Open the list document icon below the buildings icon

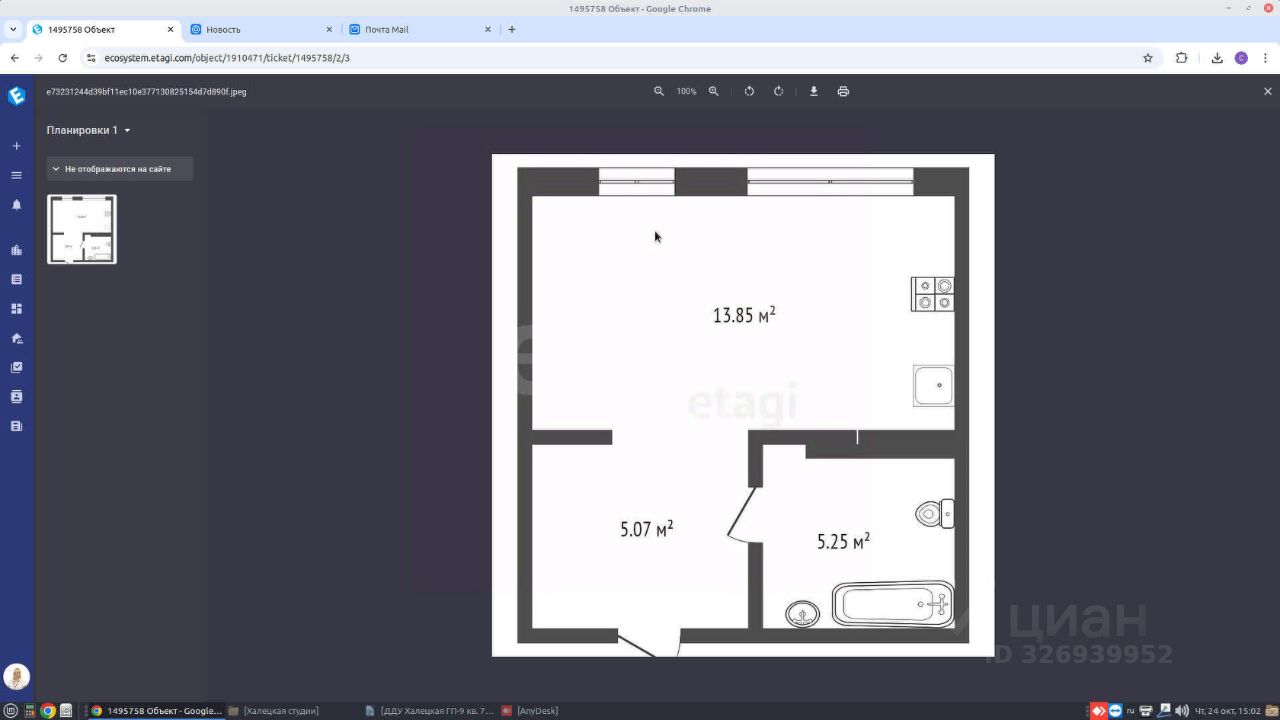pos(16,279)
